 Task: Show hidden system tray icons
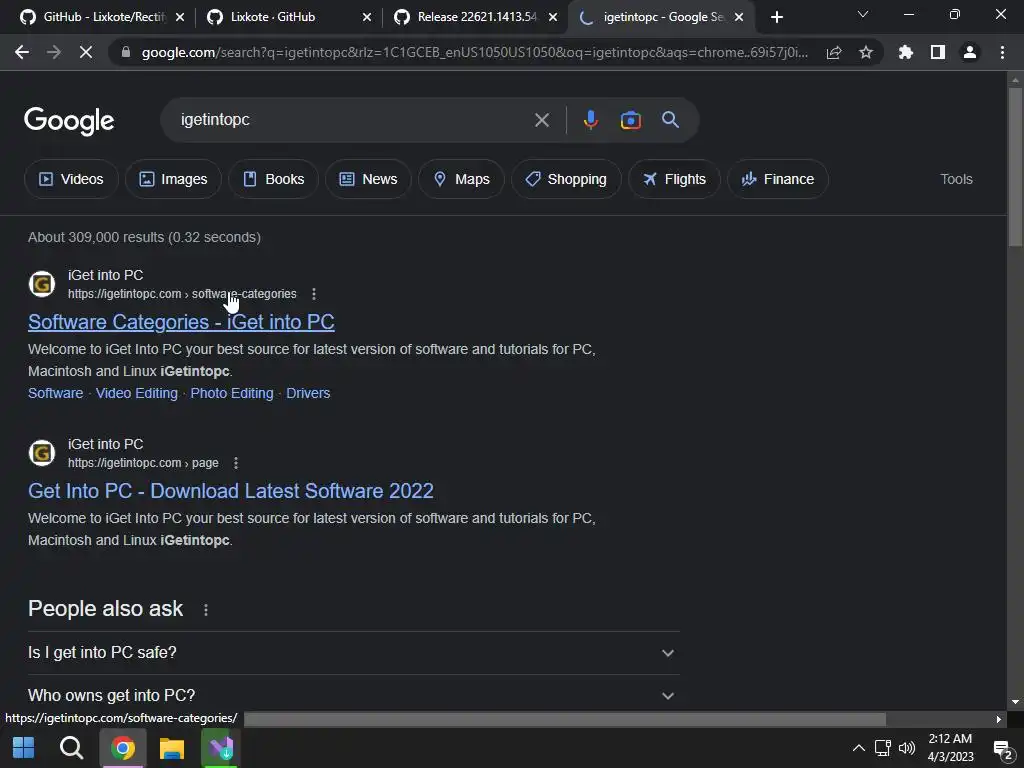[859, 748]
